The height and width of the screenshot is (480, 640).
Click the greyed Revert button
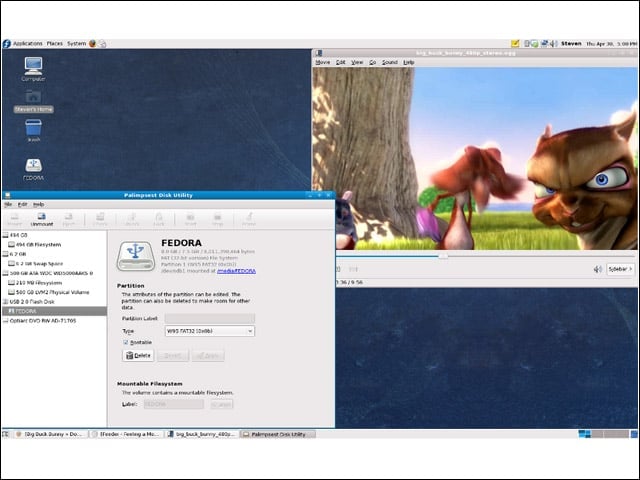173,356
